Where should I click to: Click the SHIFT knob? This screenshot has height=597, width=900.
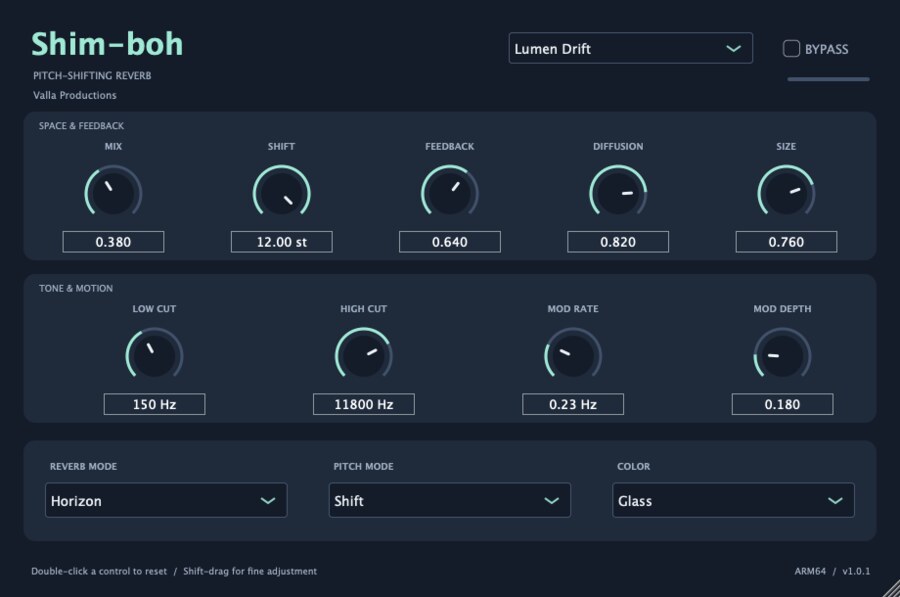coord(281,192)
